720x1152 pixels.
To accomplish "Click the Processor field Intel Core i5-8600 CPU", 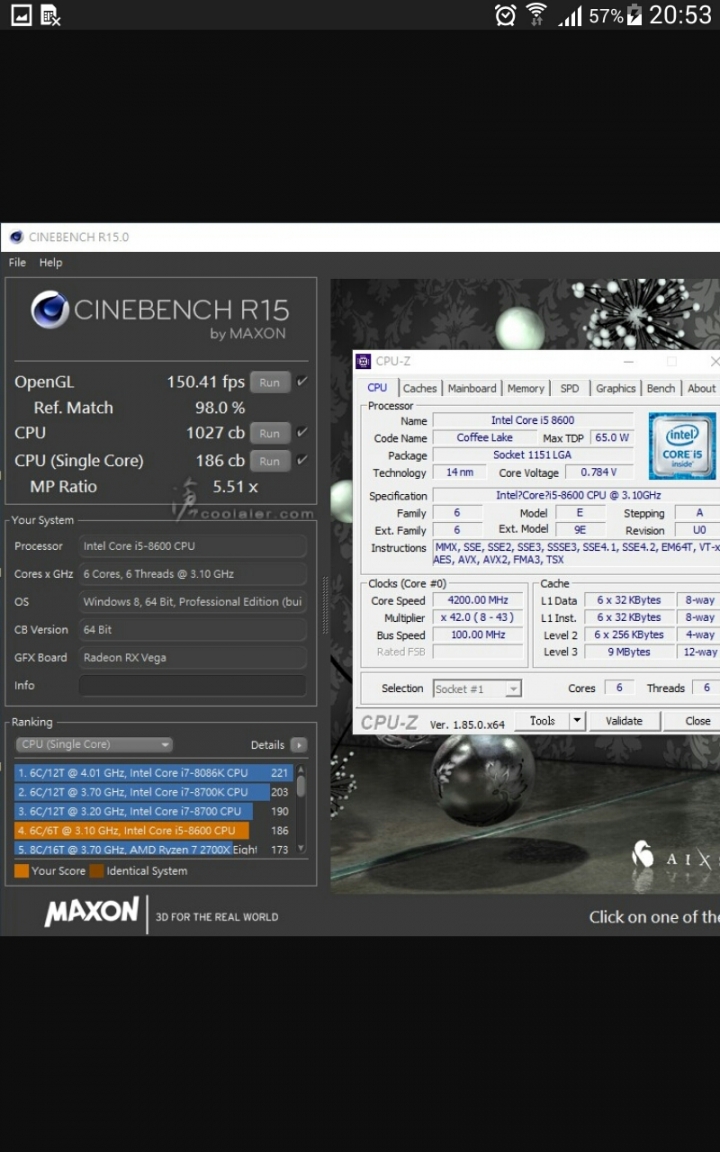I will coord(192,546).
